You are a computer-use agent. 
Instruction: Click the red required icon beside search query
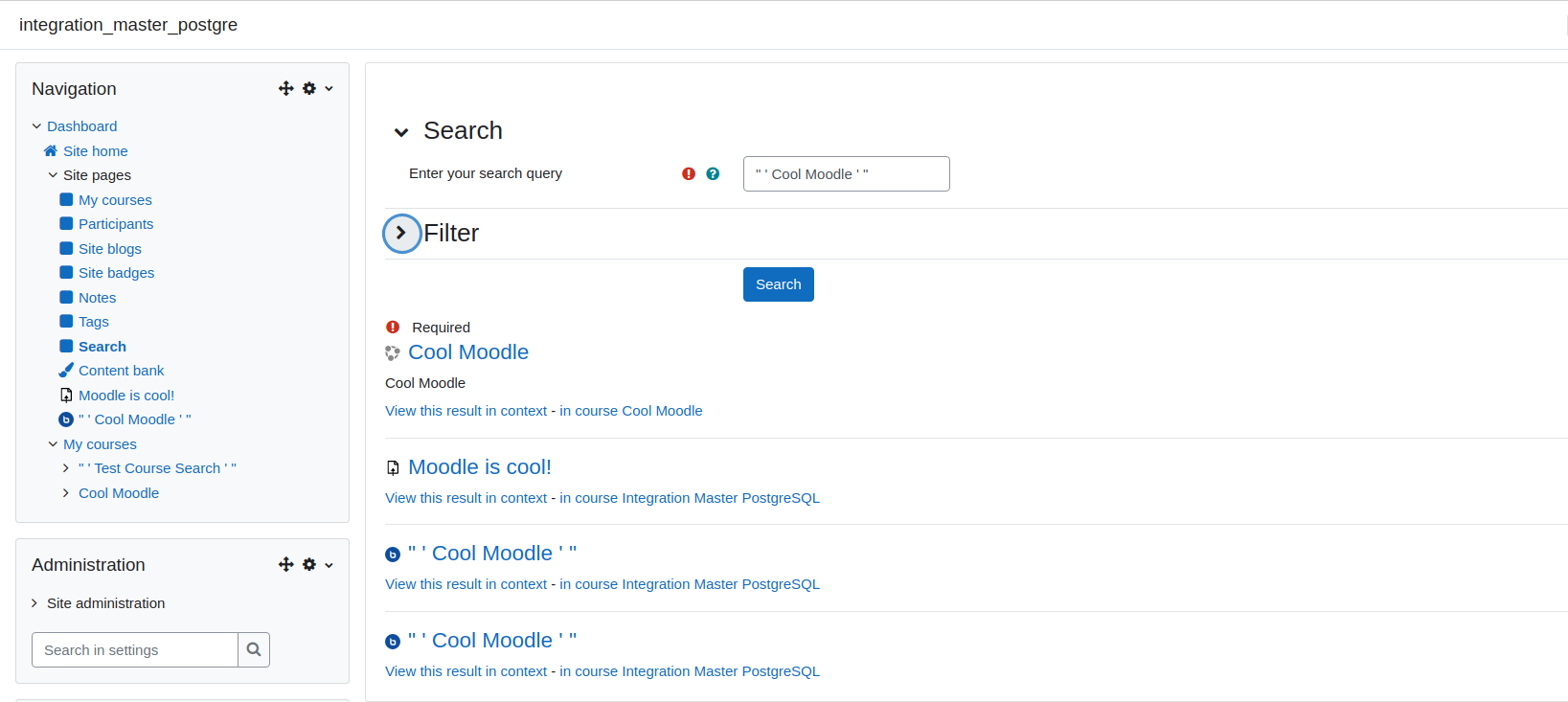[x=689, y=173]
